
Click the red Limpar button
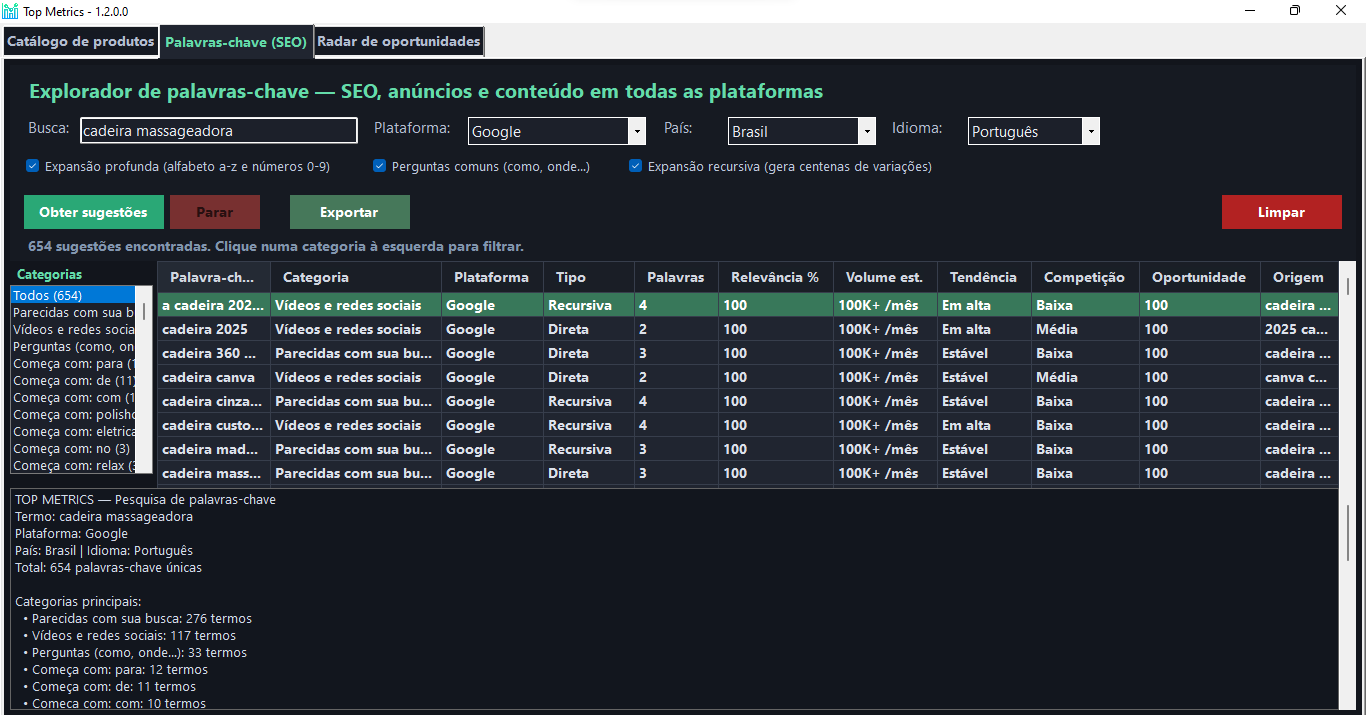click(1282, 212)
